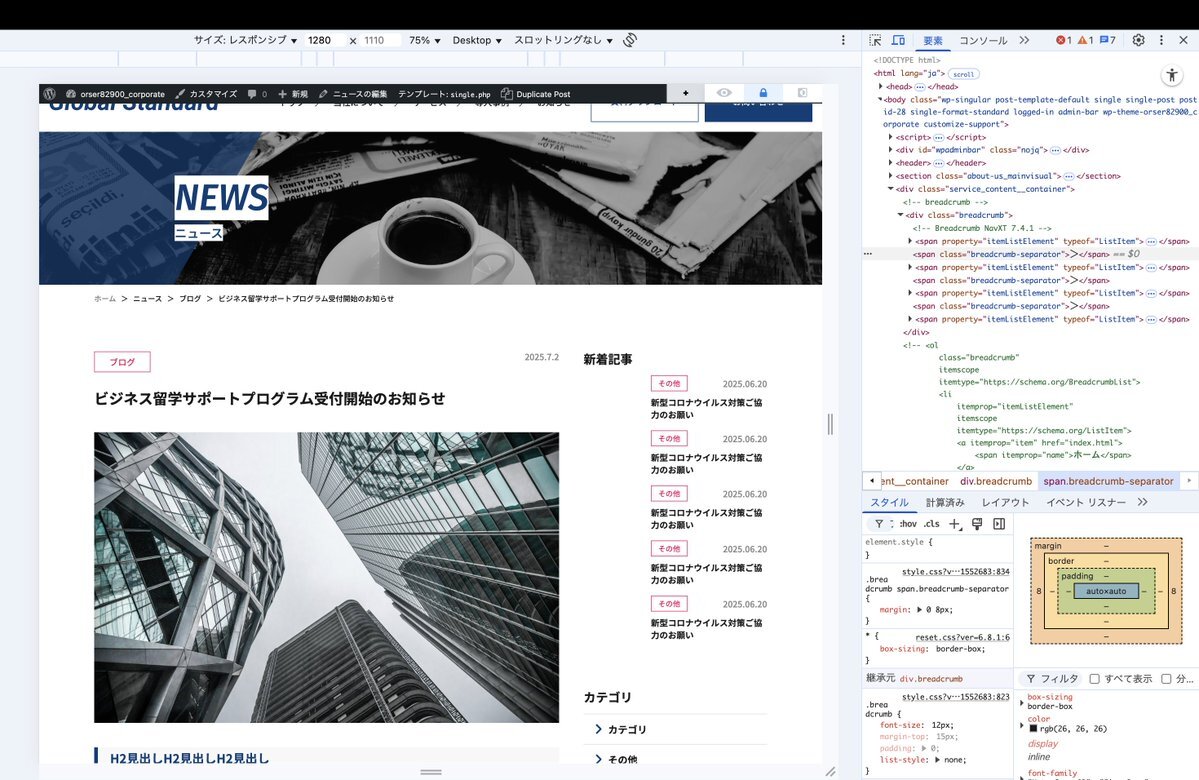Viewport: 1199px width, 780px height.
Task: Click 新規 to add new content
Action: tap(293, 94)
